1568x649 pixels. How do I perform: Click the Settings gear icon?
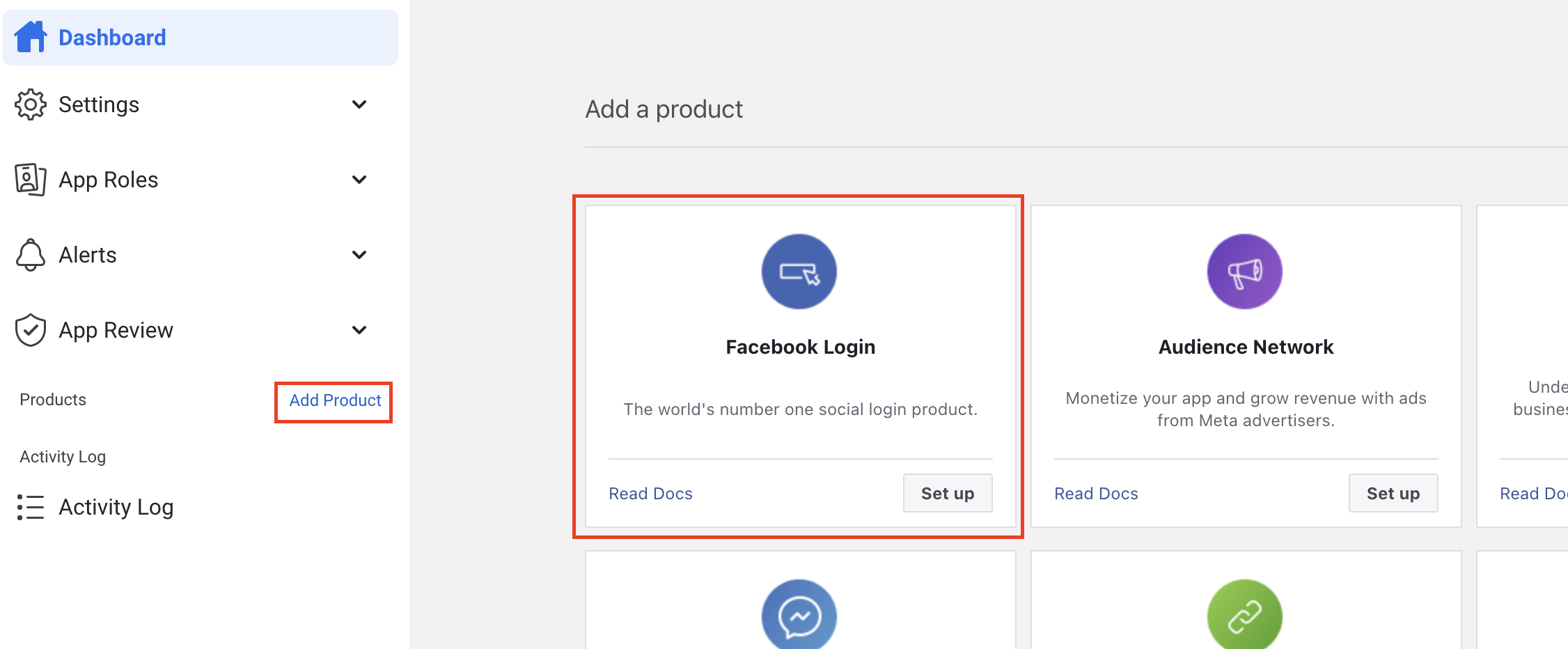pyautogui.click(x=31, y=104)
